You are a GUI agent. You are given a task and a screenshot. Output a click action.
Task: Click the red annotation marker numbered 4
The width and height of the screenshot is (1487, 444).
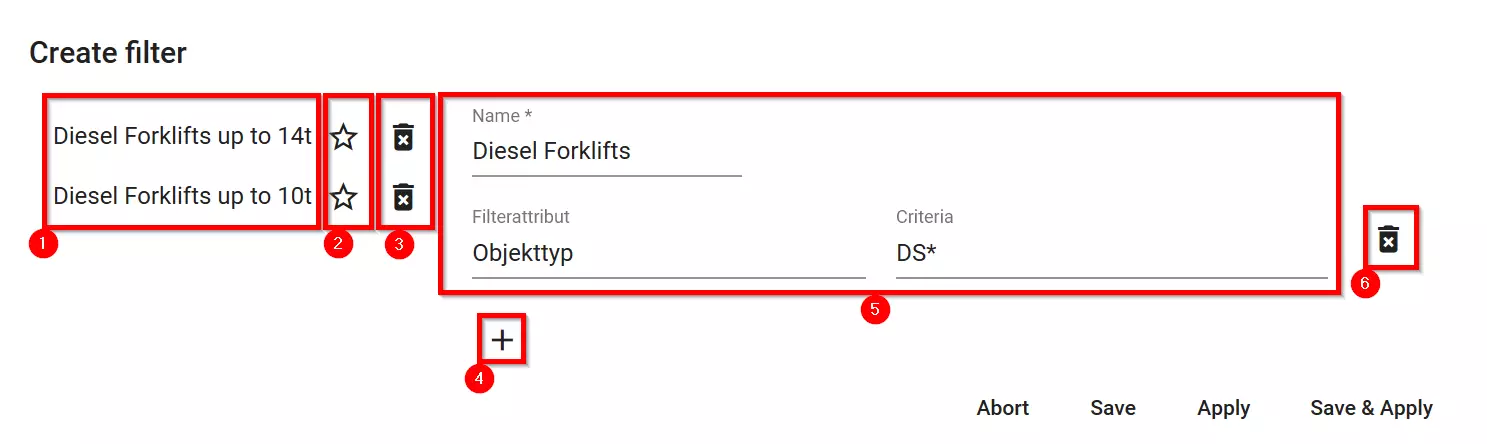point(480,379)
